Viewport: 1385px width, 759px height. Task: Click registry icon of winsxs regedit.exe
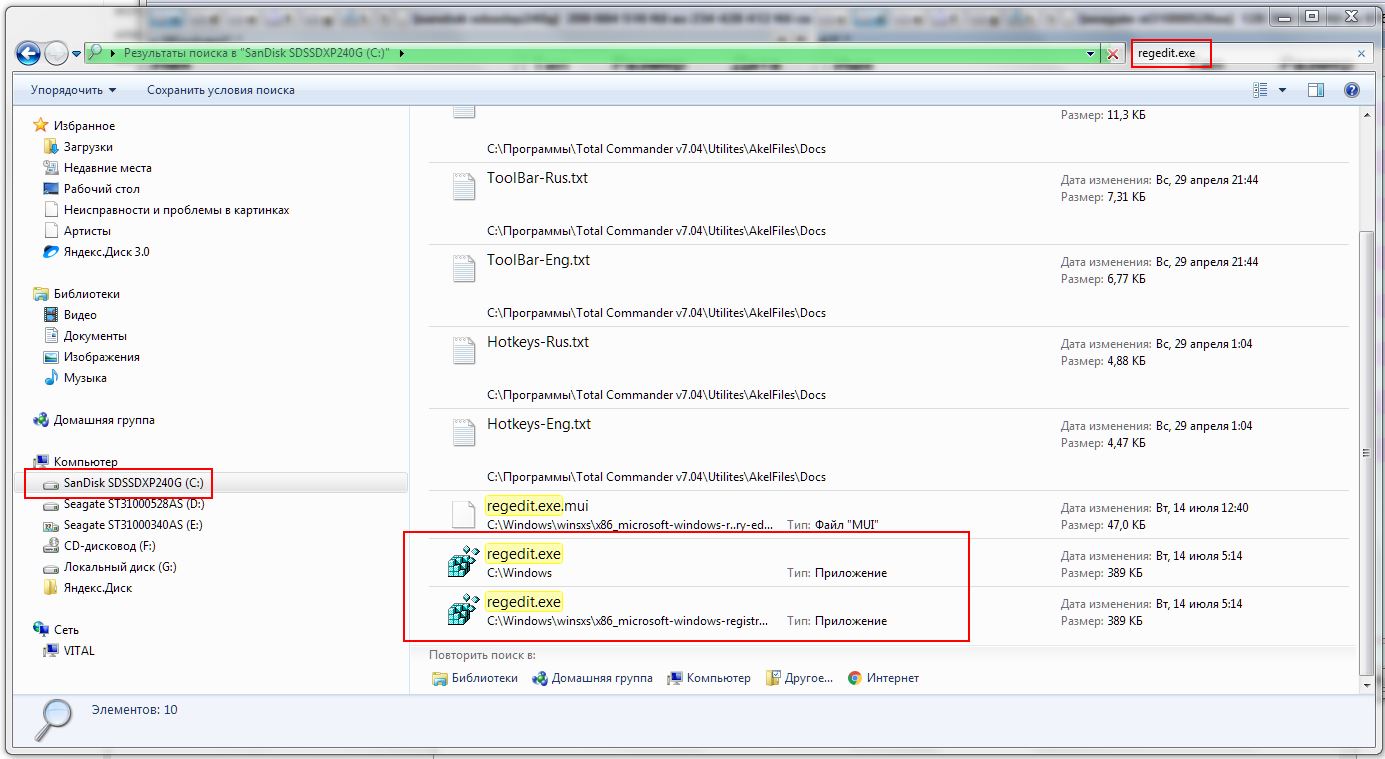pyautogui.click(x=462, y=609)
